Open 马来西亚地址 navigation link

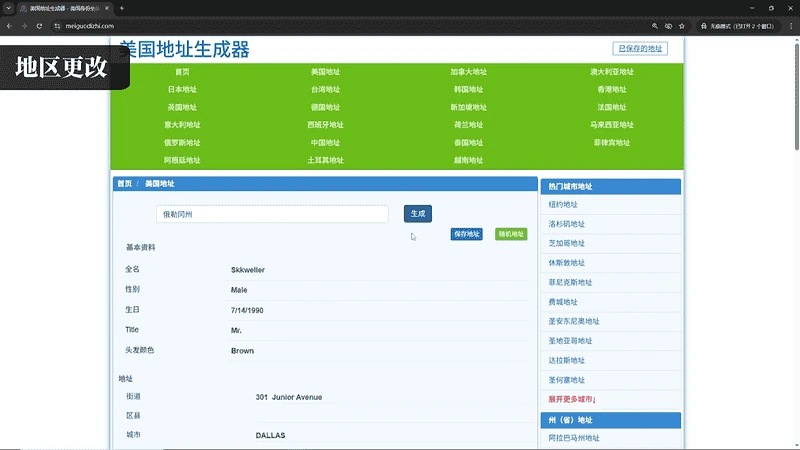(x=612, y=124)
